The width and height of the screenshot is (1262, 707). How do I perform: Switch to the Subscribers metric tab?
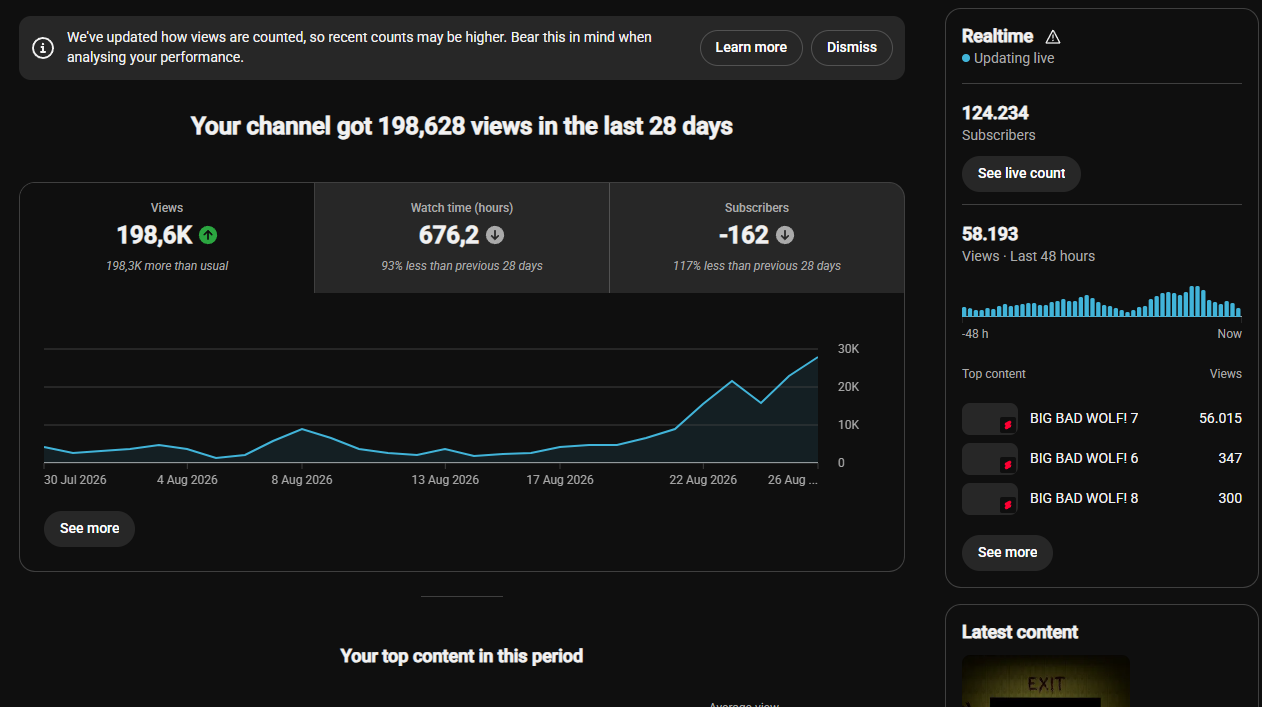pos(757,238)
